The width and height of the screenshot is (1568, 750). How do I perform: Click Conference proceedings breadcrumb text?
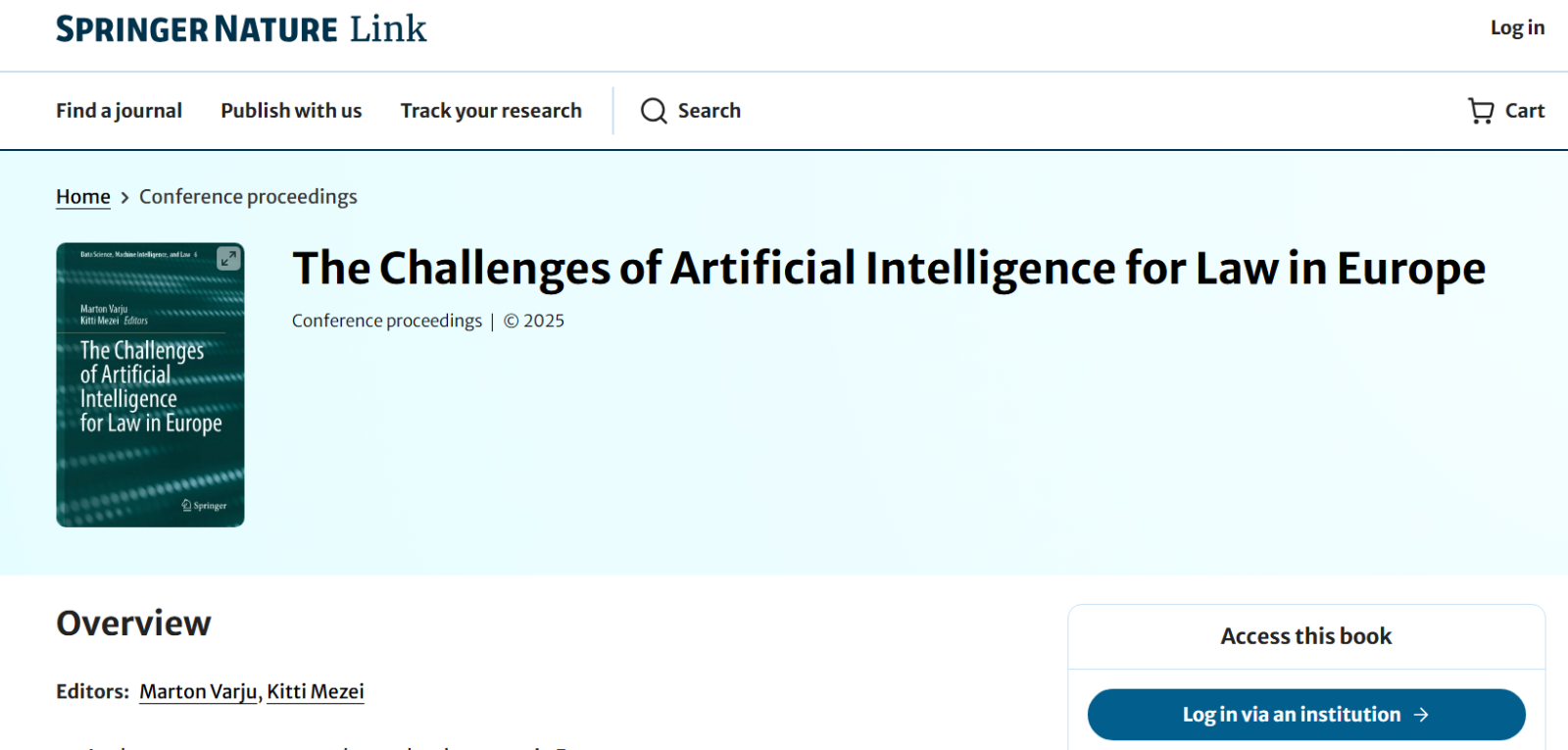(x=248, y=197)
